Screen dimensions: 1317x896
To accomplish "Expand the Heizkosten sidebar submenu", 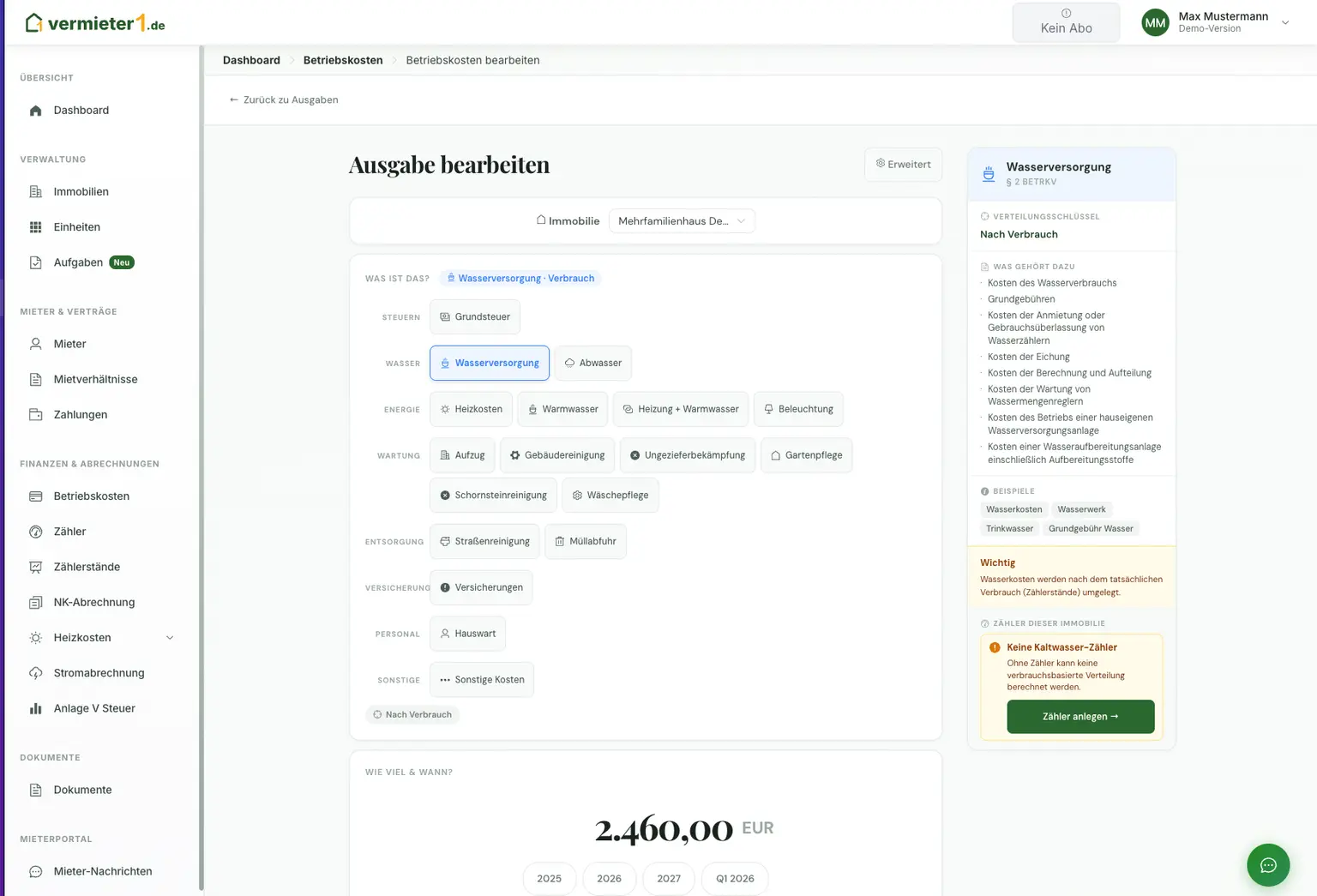I will pyautogui.click(x=170, y=638).
